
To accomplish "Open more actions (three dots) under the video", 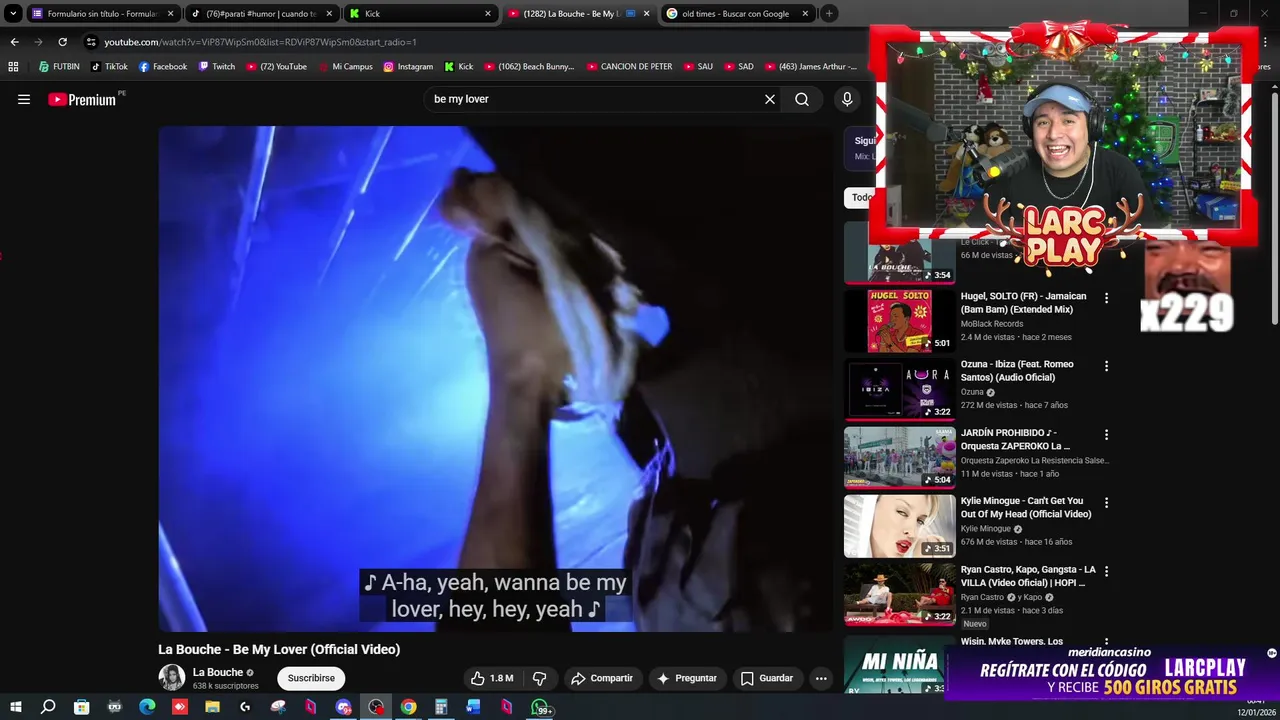I will [821, 678].
